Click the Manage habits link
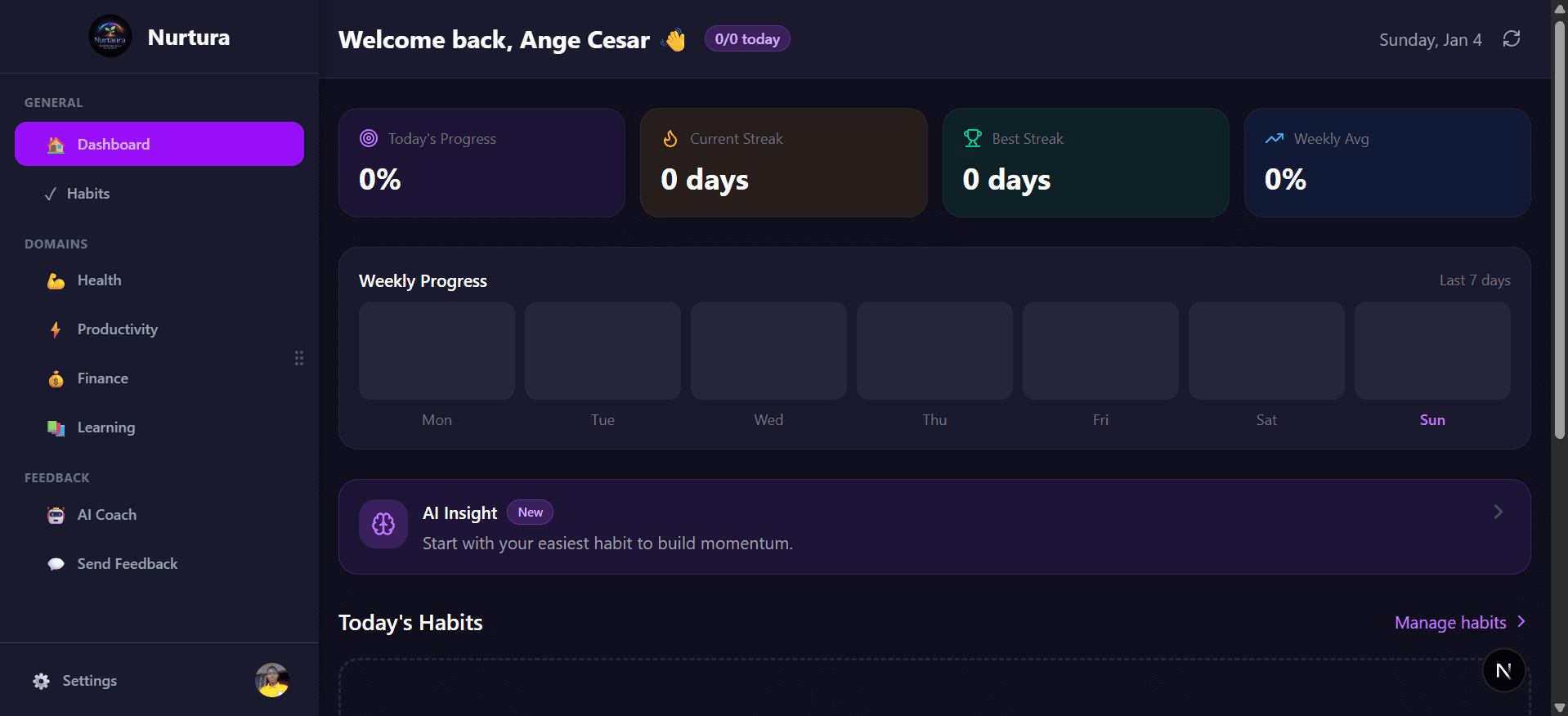Screen dimensions: 1568x716 click(1449, 623)
